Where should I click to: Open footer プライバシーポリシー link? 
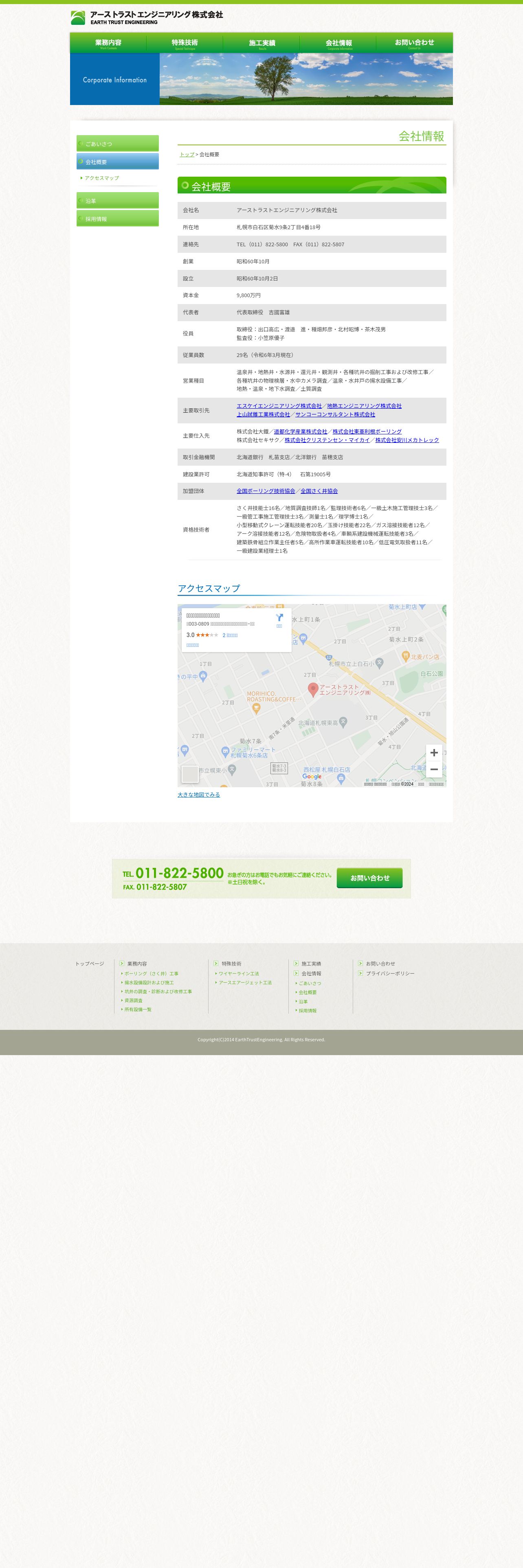(x=390, y=973)
